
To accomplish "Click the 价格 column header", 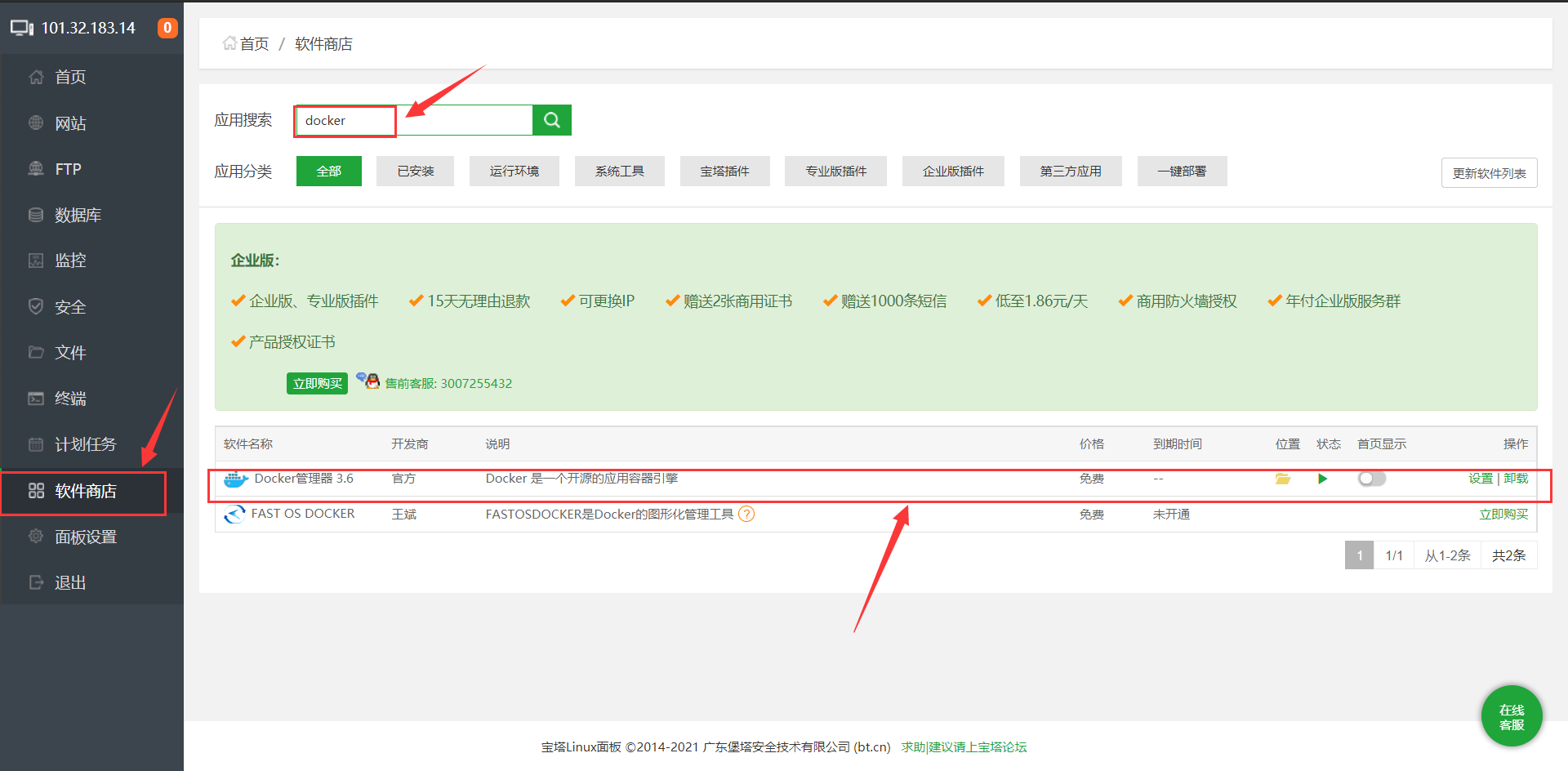I will (1092, 443).
